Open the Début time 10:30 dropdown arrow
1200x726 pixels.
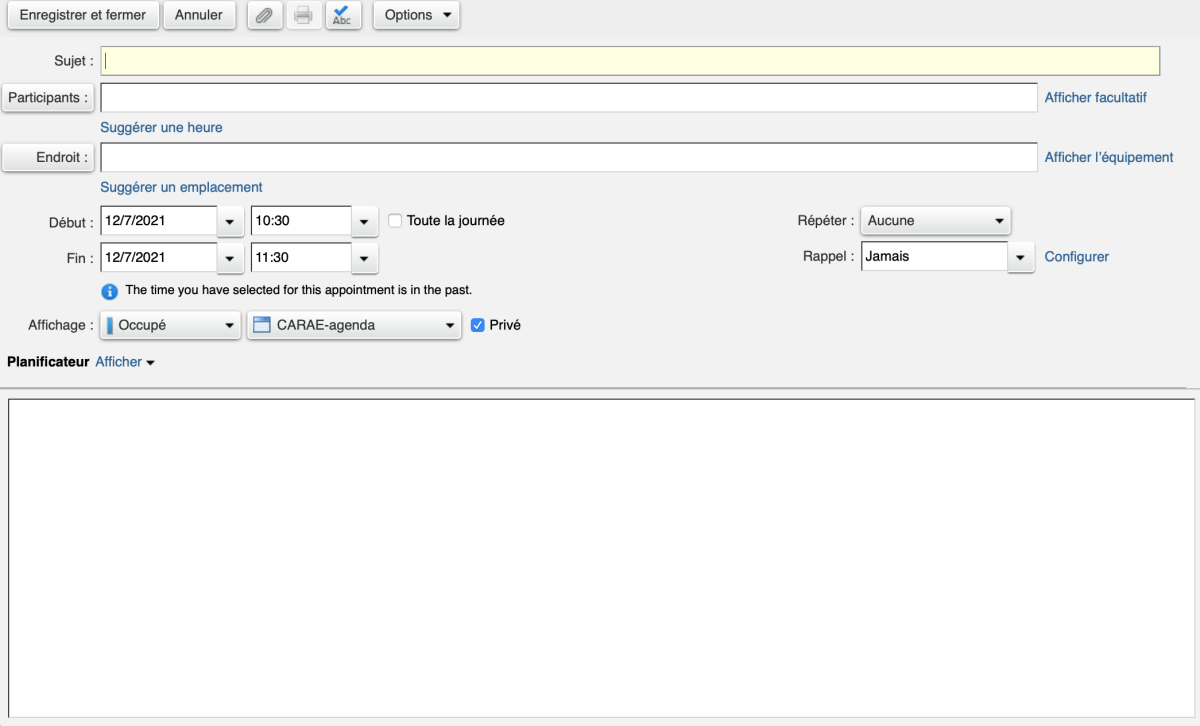365,221
